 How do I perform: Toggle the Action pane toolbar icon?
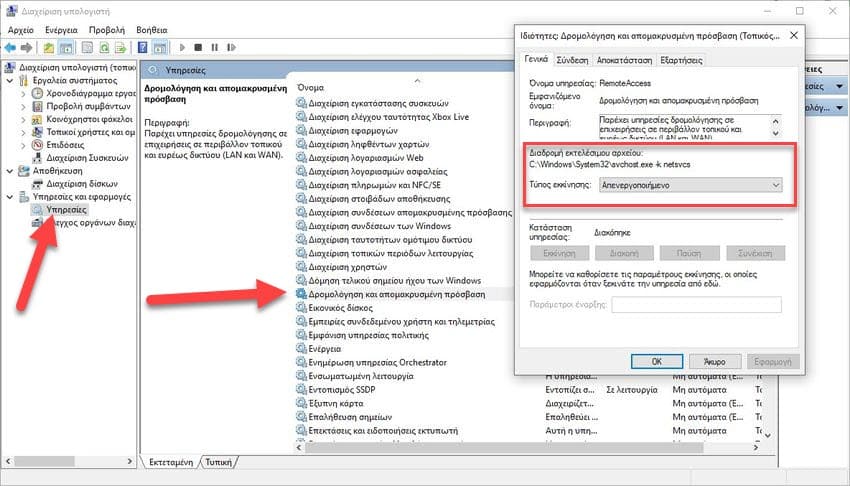pos(159,48)
